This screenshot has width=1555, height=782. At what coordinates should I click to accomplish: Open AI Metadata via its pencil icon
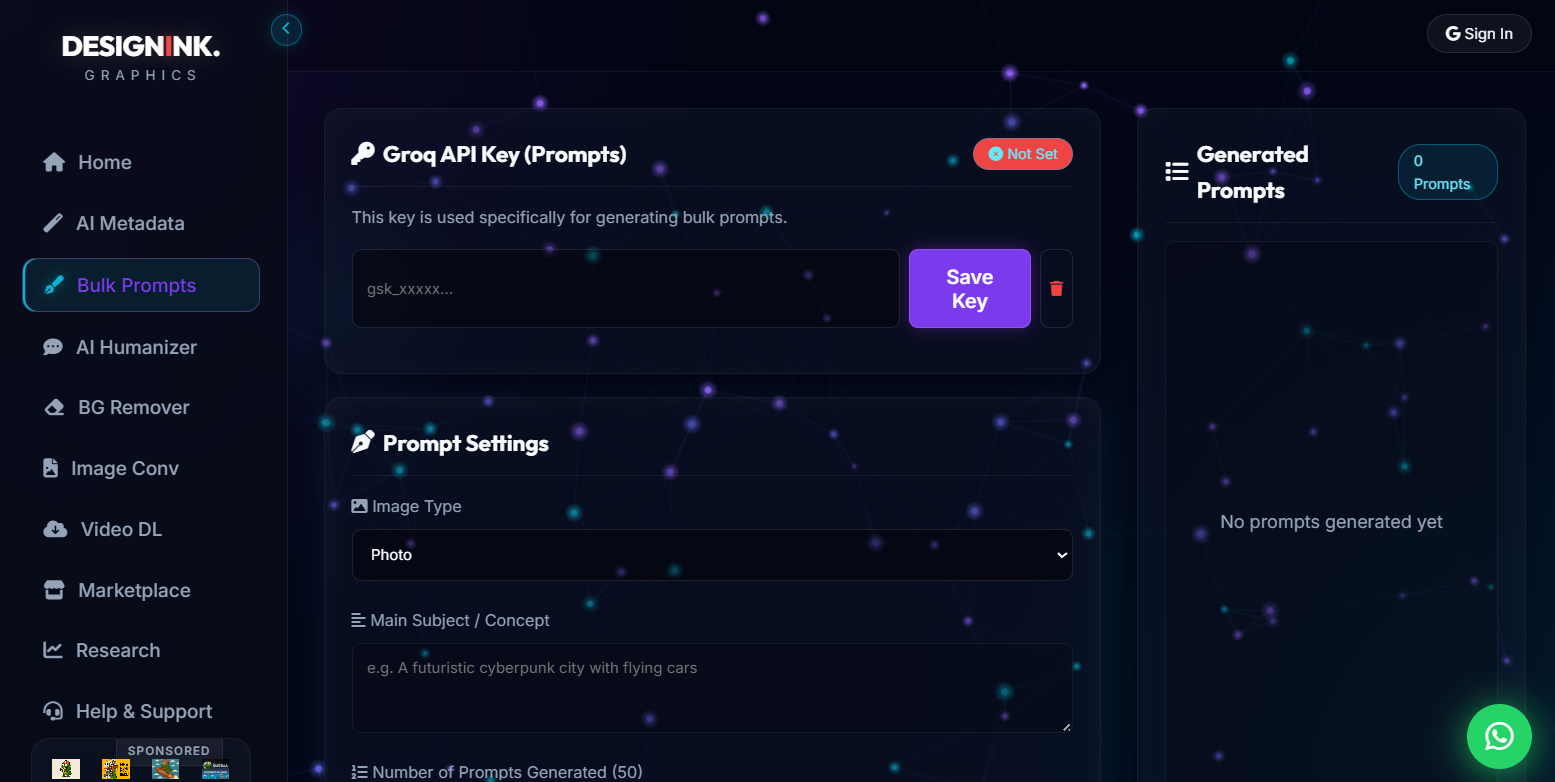[x=53, y=223]
